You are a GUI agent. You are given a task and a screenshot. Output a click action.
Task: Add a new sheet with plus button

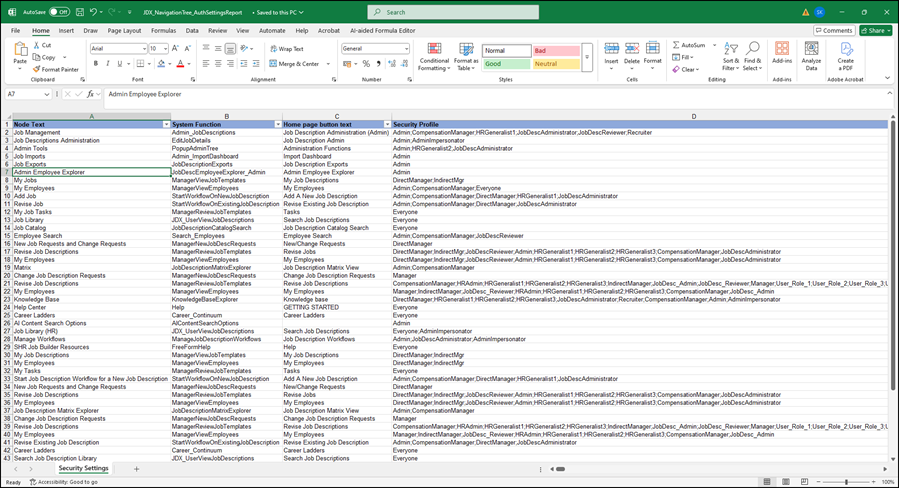136,469
